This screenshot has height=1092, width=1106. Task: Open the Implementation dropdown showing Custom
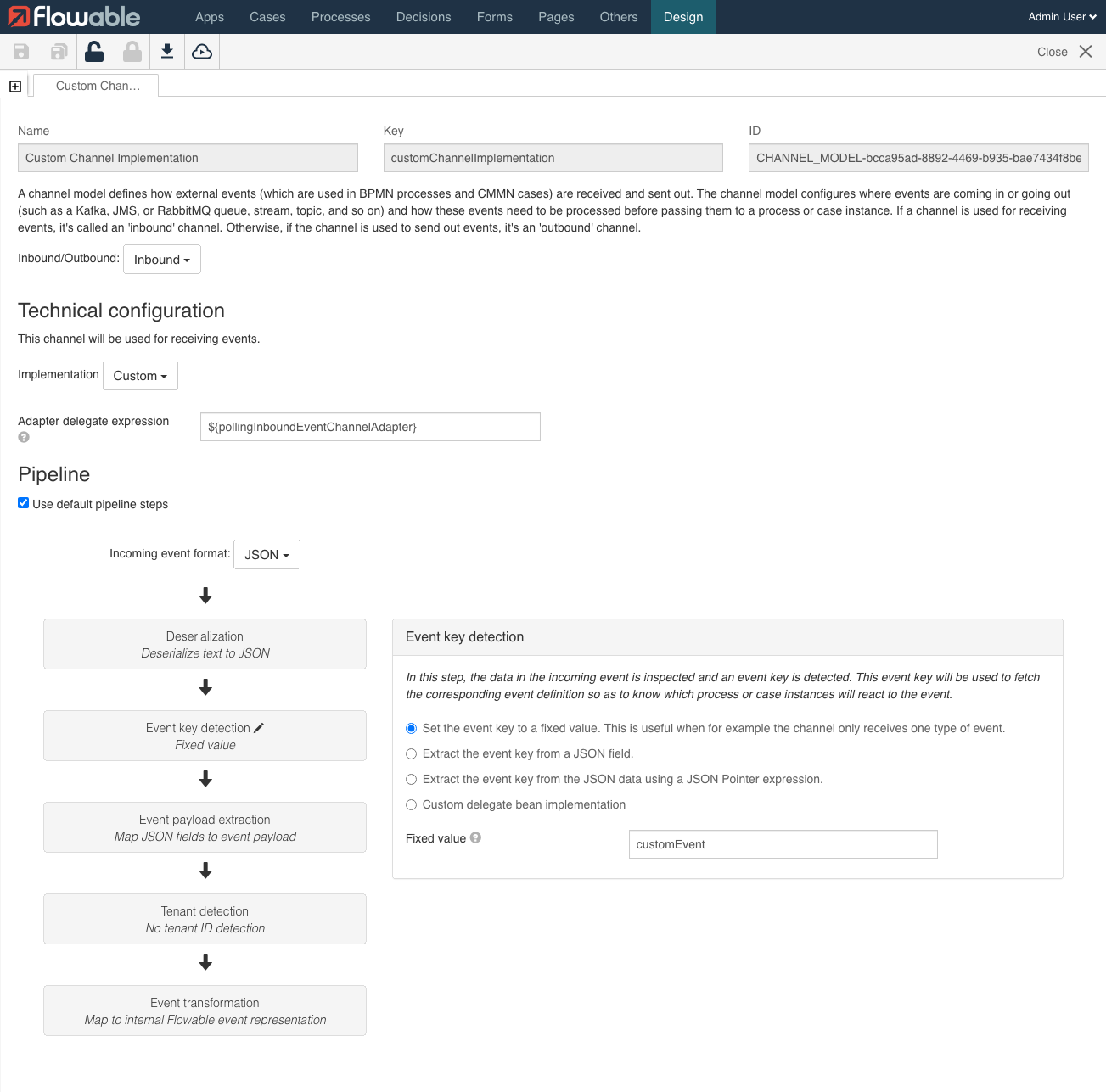pyautogui.click(x=140, y=375)
